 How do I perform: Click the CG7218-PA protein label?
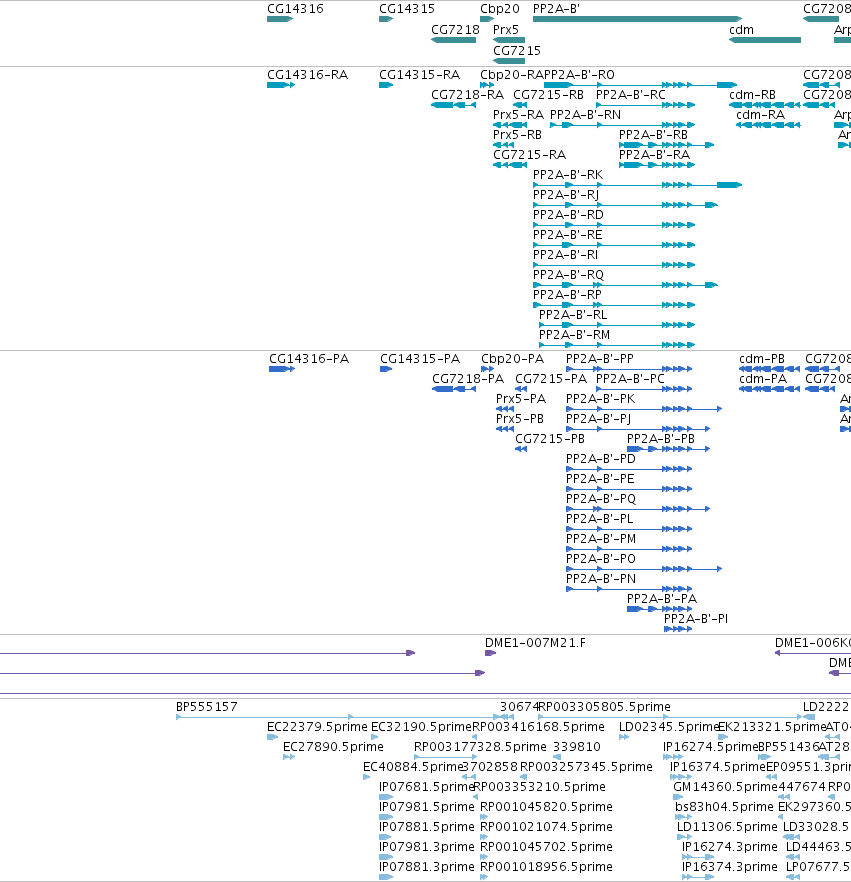[x=468, y=379]
